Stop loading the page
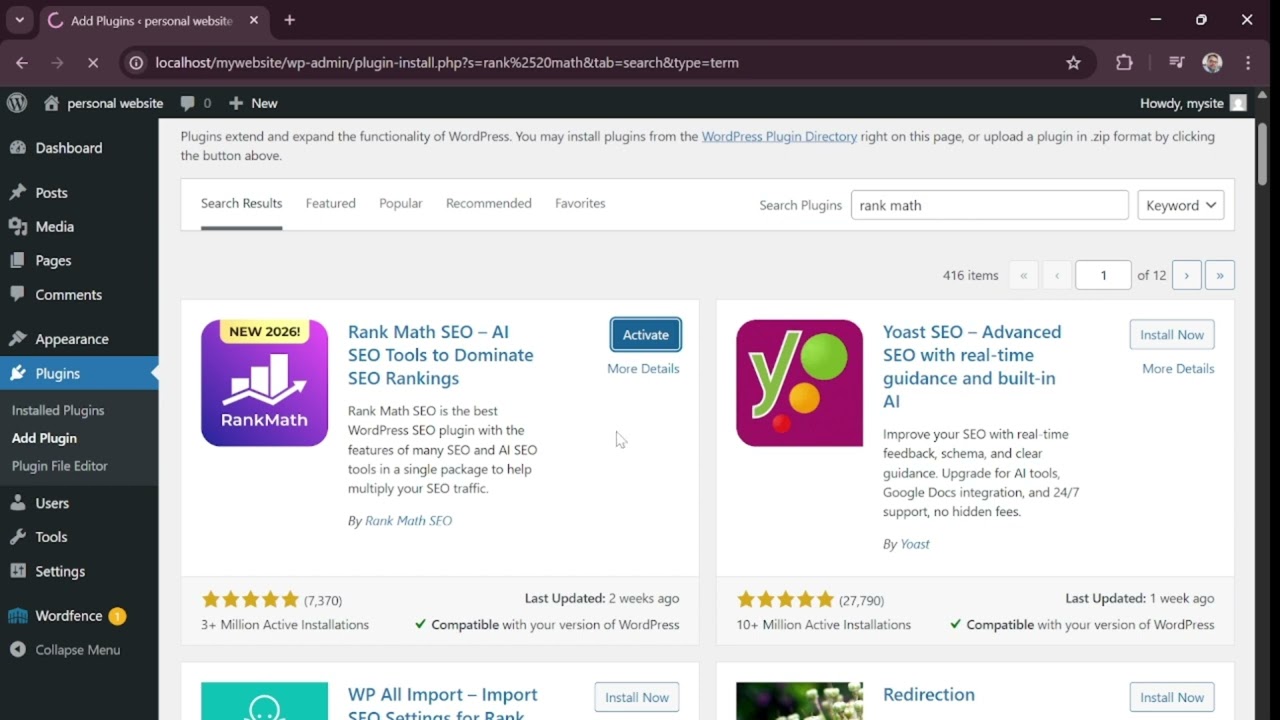 [x=92, y=63]
